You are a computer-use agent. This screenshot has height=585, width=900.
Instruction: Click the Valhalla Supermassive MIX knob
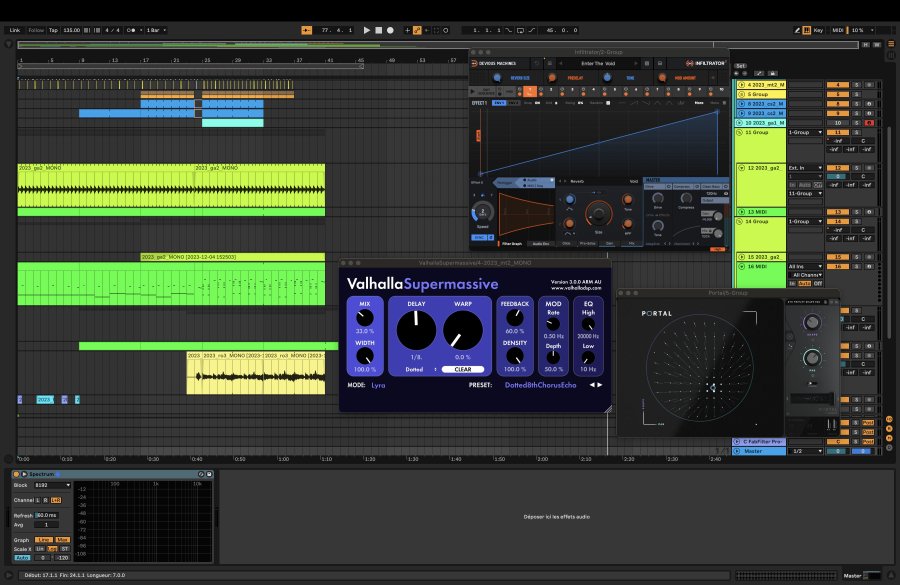(364, 317)
